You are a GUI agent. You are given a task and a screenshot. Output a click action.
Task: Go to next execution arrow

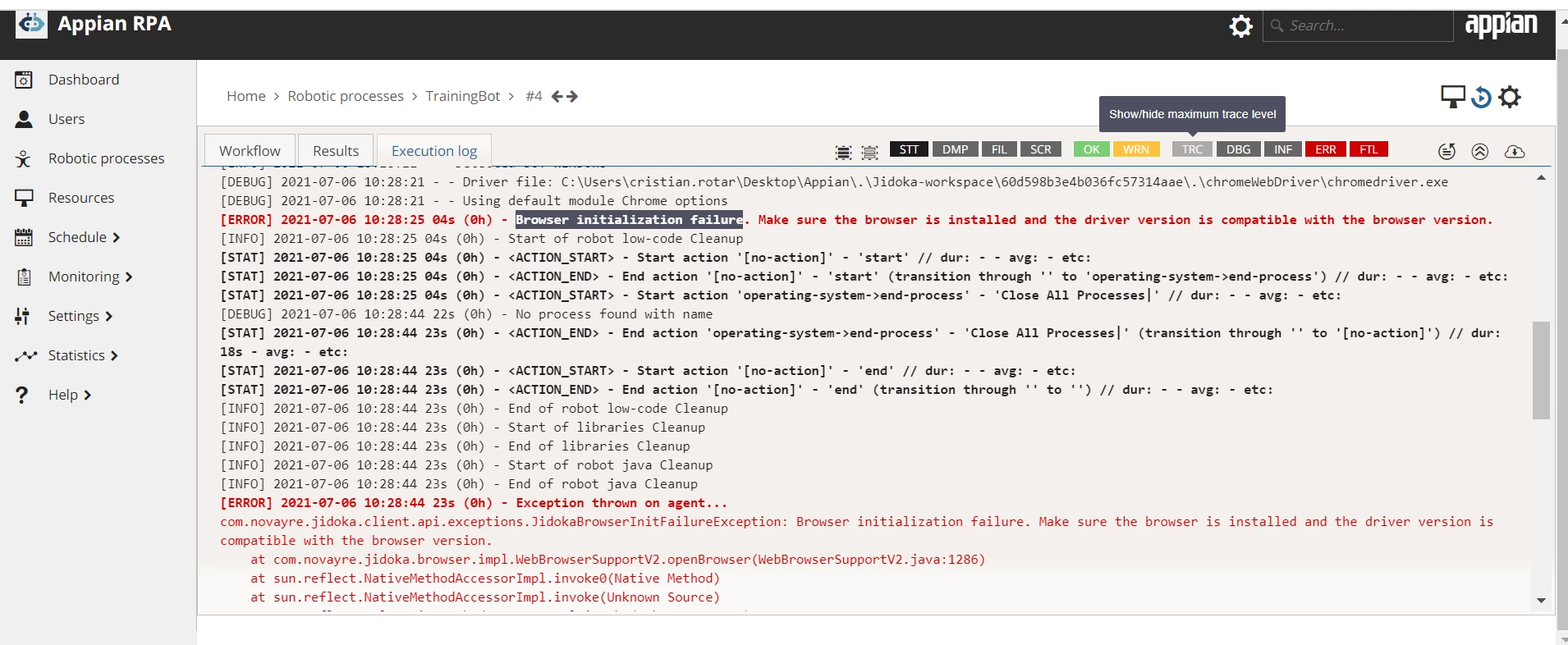[572, 97]
